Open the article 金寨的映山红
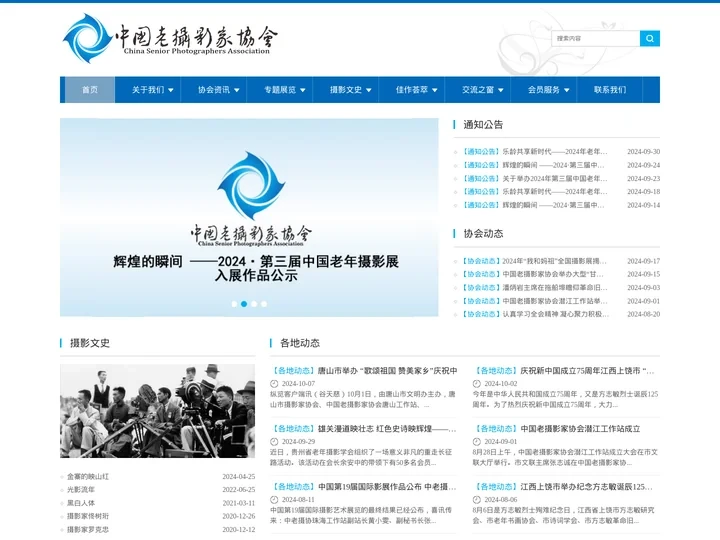Viewport: 720px width, 540px height. pos(88,477)
